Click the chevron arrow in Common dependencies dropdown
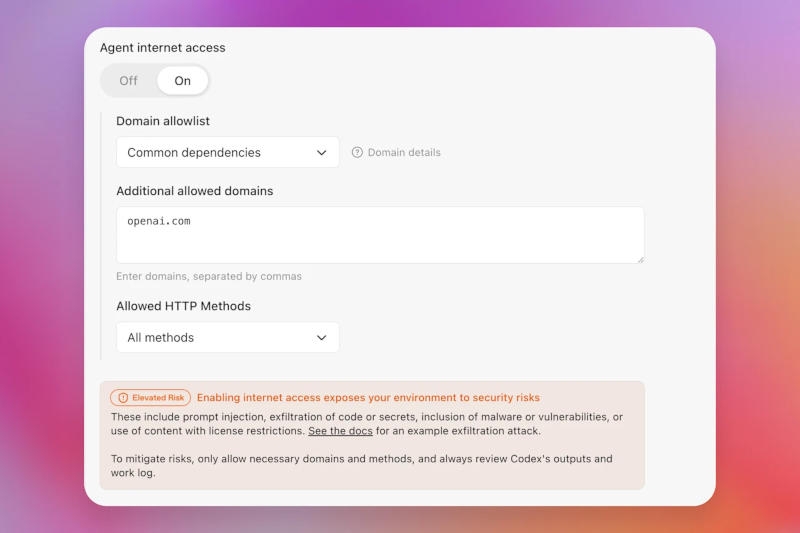800x533 pixels. (x=322, y=153)
